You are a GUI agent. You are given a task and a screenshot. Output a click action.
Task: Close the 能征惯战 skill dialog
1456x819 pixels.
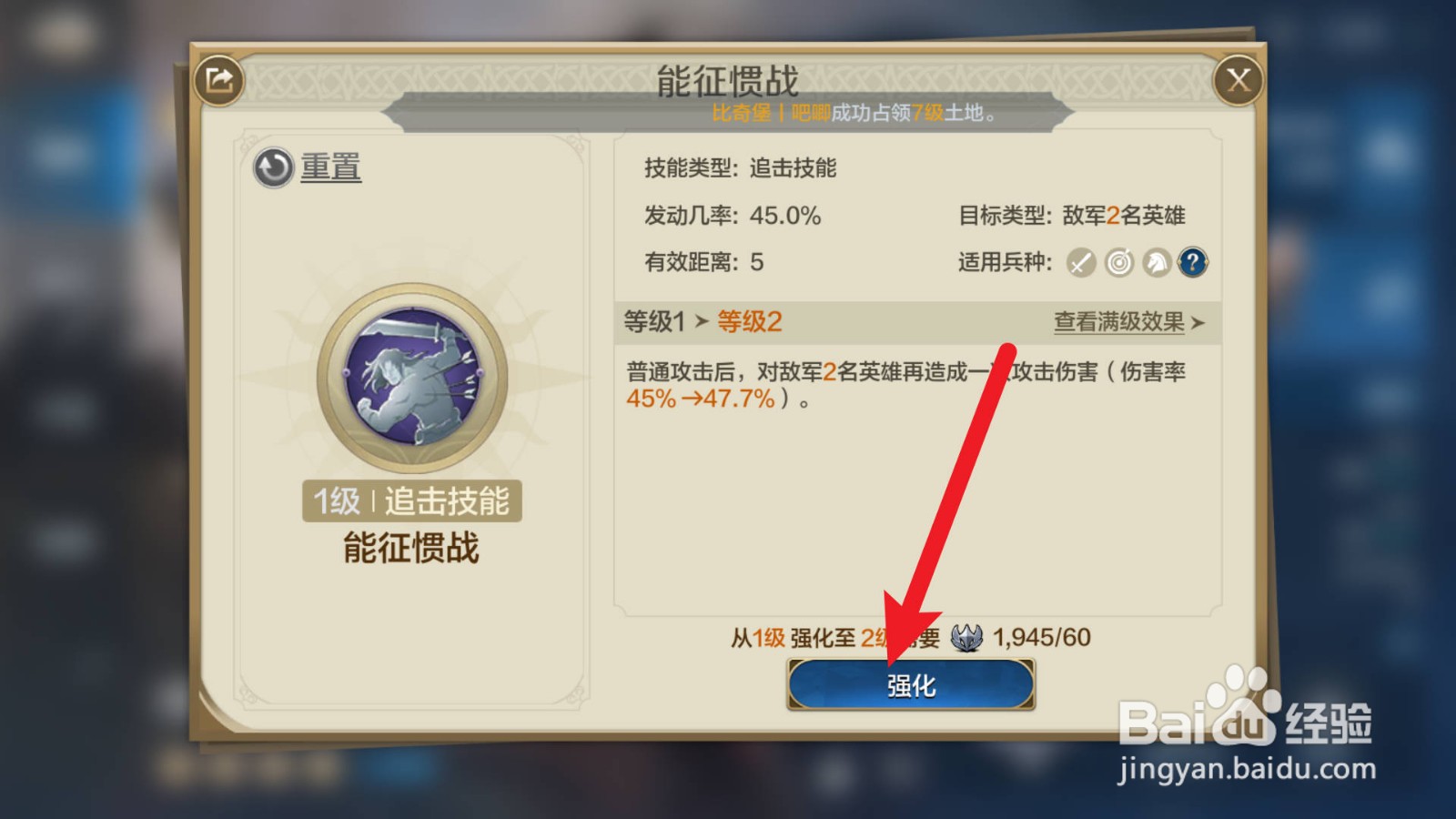(x=1238, y=80)
